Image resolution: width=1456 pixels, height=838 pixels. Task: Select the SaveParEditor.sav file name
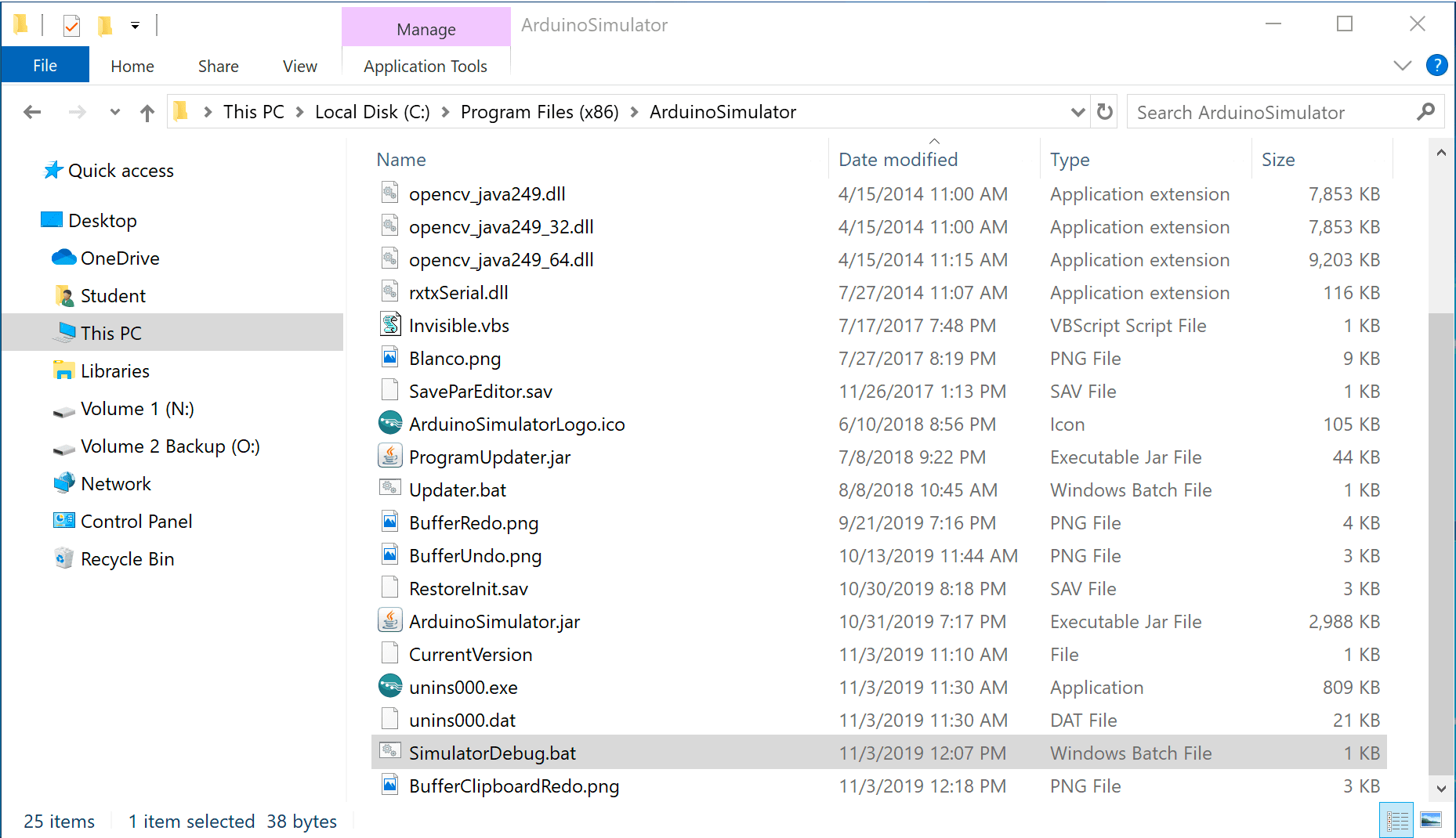(480, 391)
